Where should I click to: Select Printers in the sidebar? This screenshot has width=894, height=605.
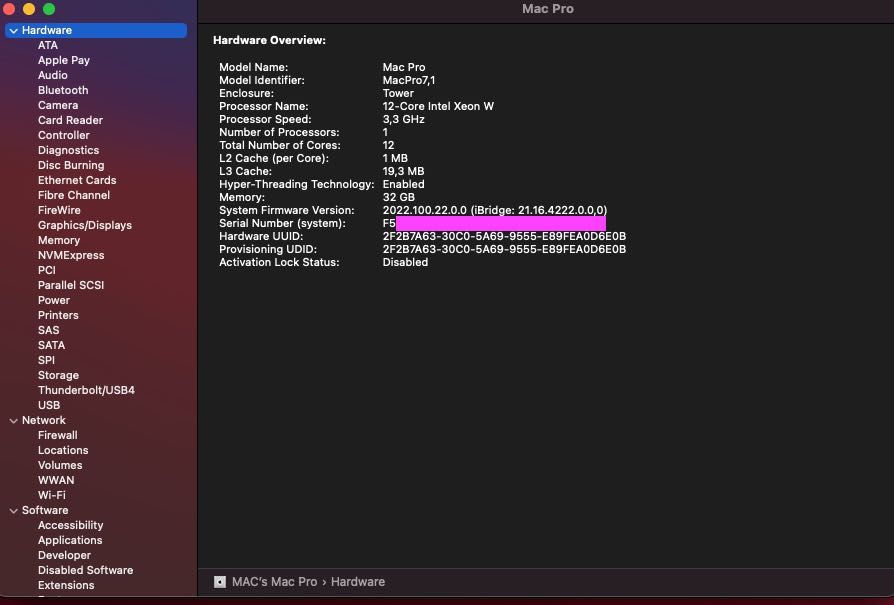(58, 315)
